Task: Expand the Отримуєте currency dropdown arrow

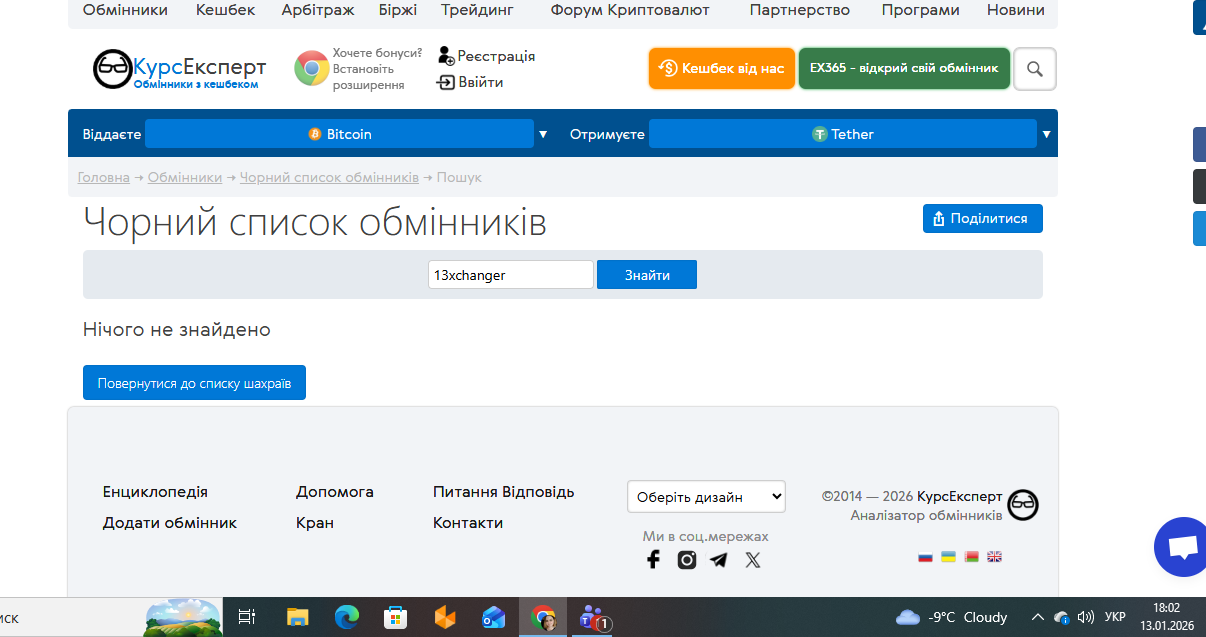Action: click(x=1047, y=134)
